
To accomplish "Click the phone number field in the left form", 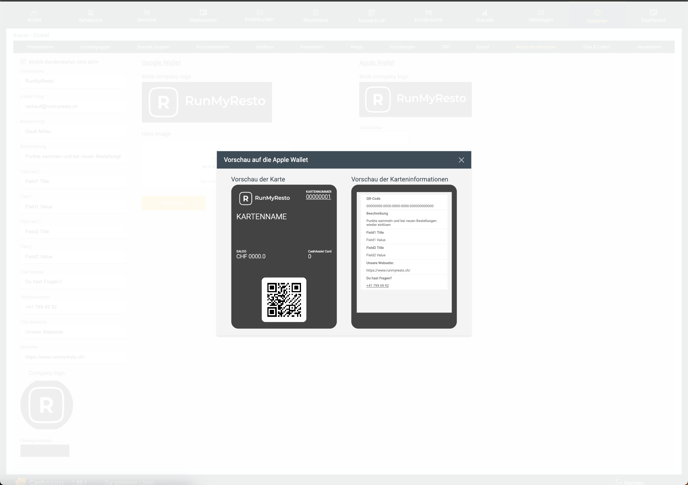I will click(x=73, y=307).
